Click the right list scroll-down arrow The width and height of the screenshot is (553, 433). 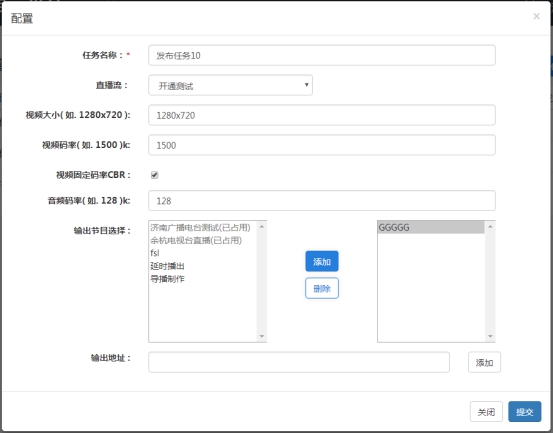490,336
